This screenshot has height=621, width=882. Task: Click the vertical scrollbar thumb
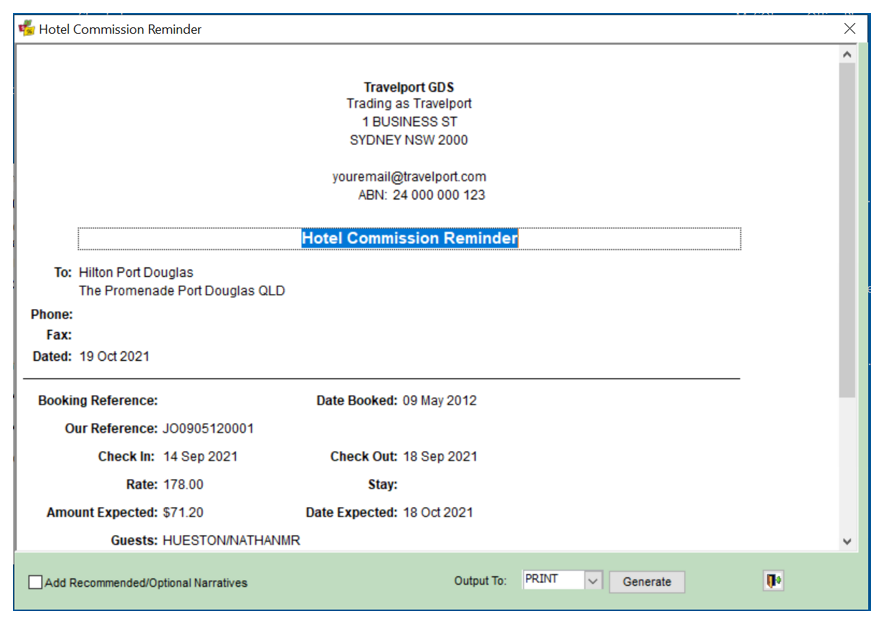click(848, 230)
